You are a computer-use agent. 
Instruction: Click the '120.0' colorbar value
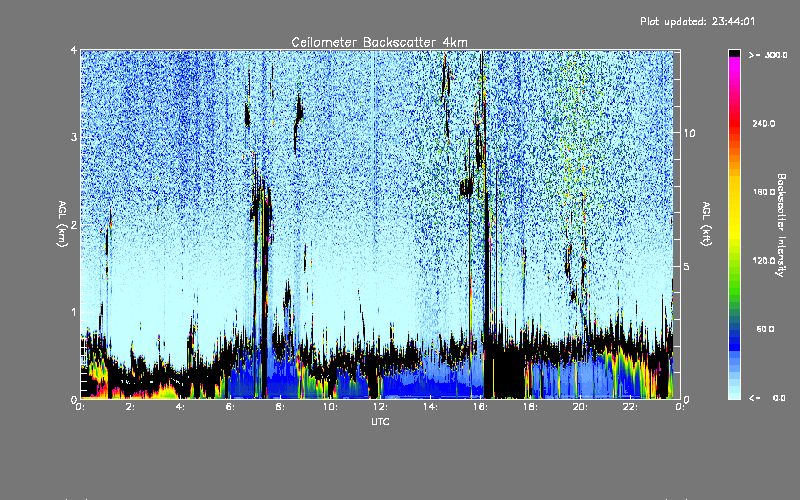[x=764, y=261]
